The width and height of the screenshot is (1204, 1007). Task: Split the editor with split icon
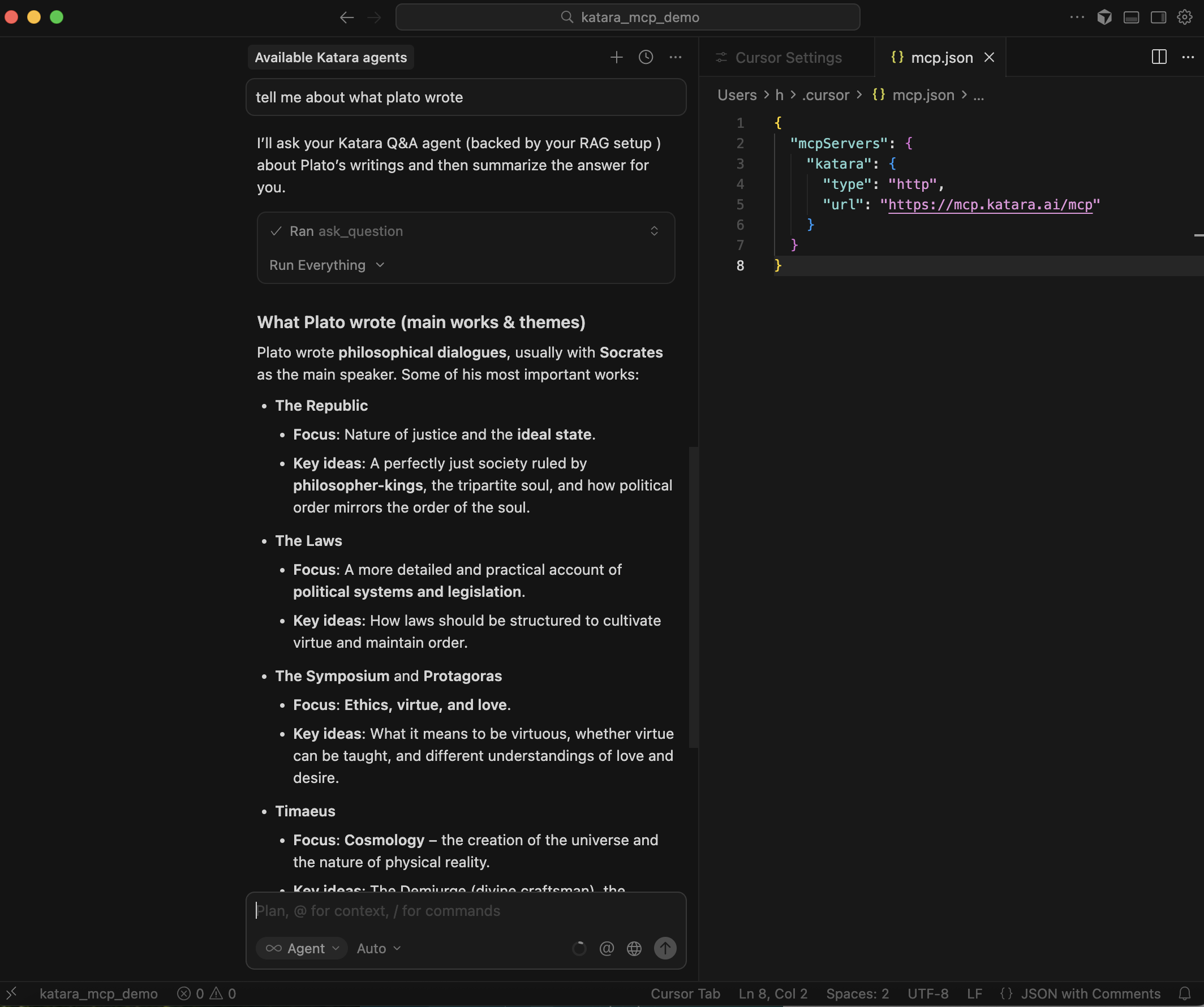pyautogui.click(x=1159, y=57)
